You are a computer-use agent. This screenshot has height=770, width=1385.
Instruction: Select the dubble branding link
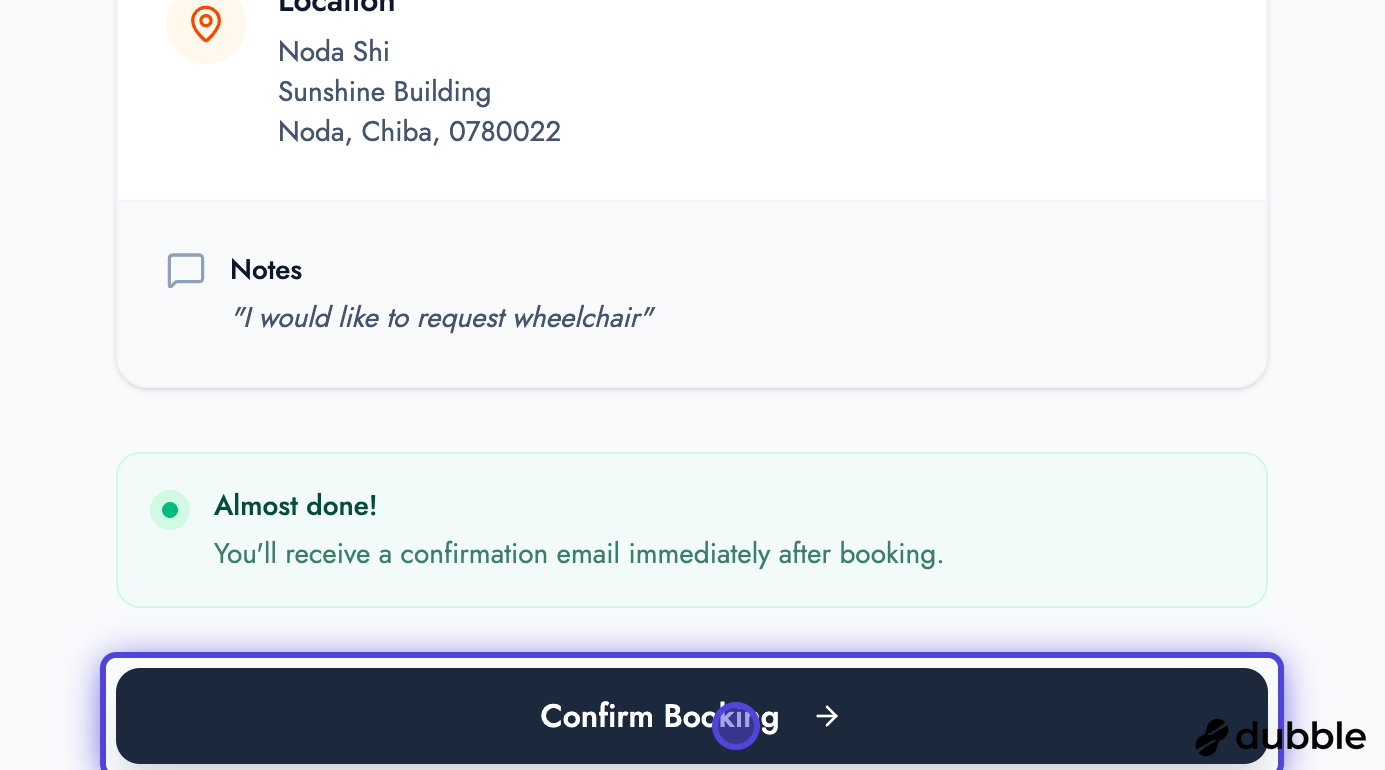tap(1280, 737)
